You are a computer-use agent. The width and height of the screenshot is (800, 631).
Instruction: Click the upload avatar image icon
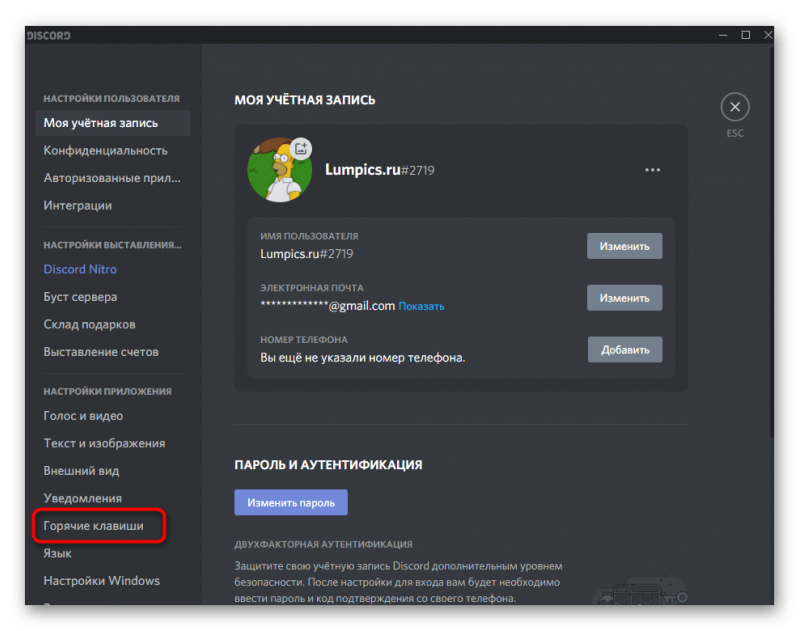pos(301,148)
